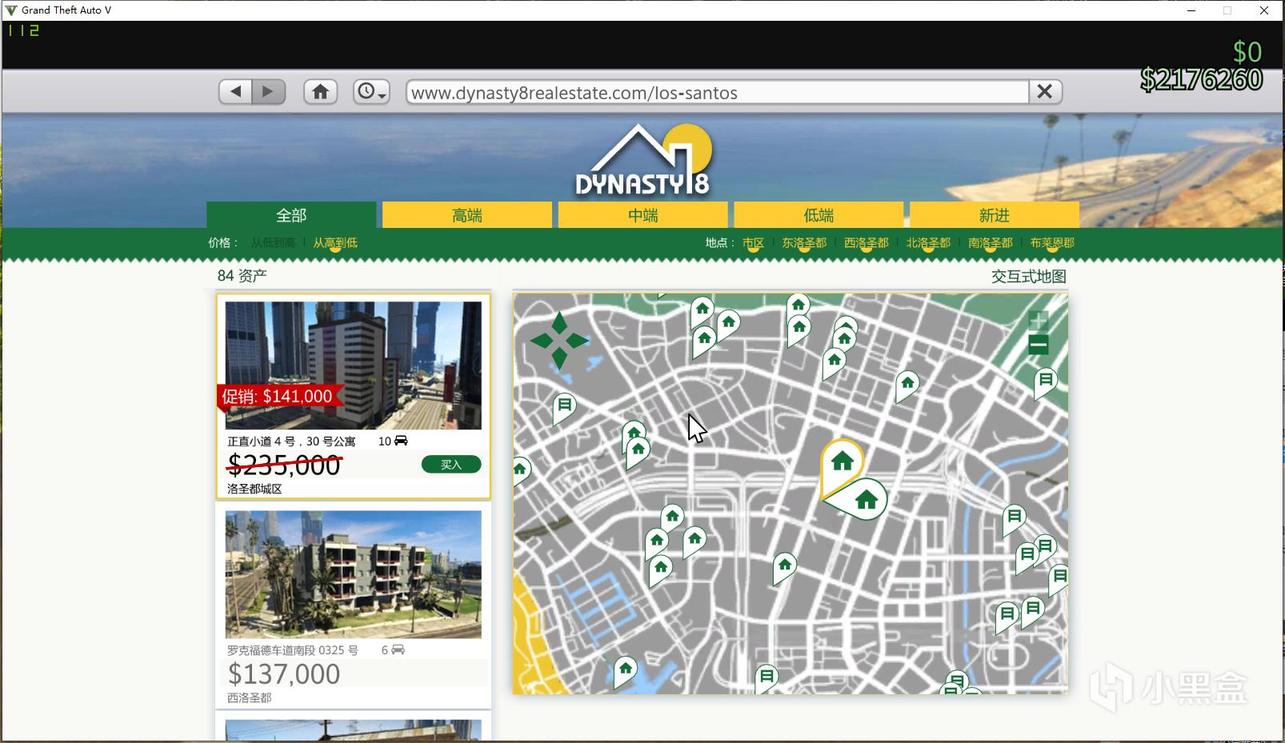This screenshot has width=1285, height=743.
Task: Select the yellow-highlighted house marker on the map
Action: (x=842, y=462)
